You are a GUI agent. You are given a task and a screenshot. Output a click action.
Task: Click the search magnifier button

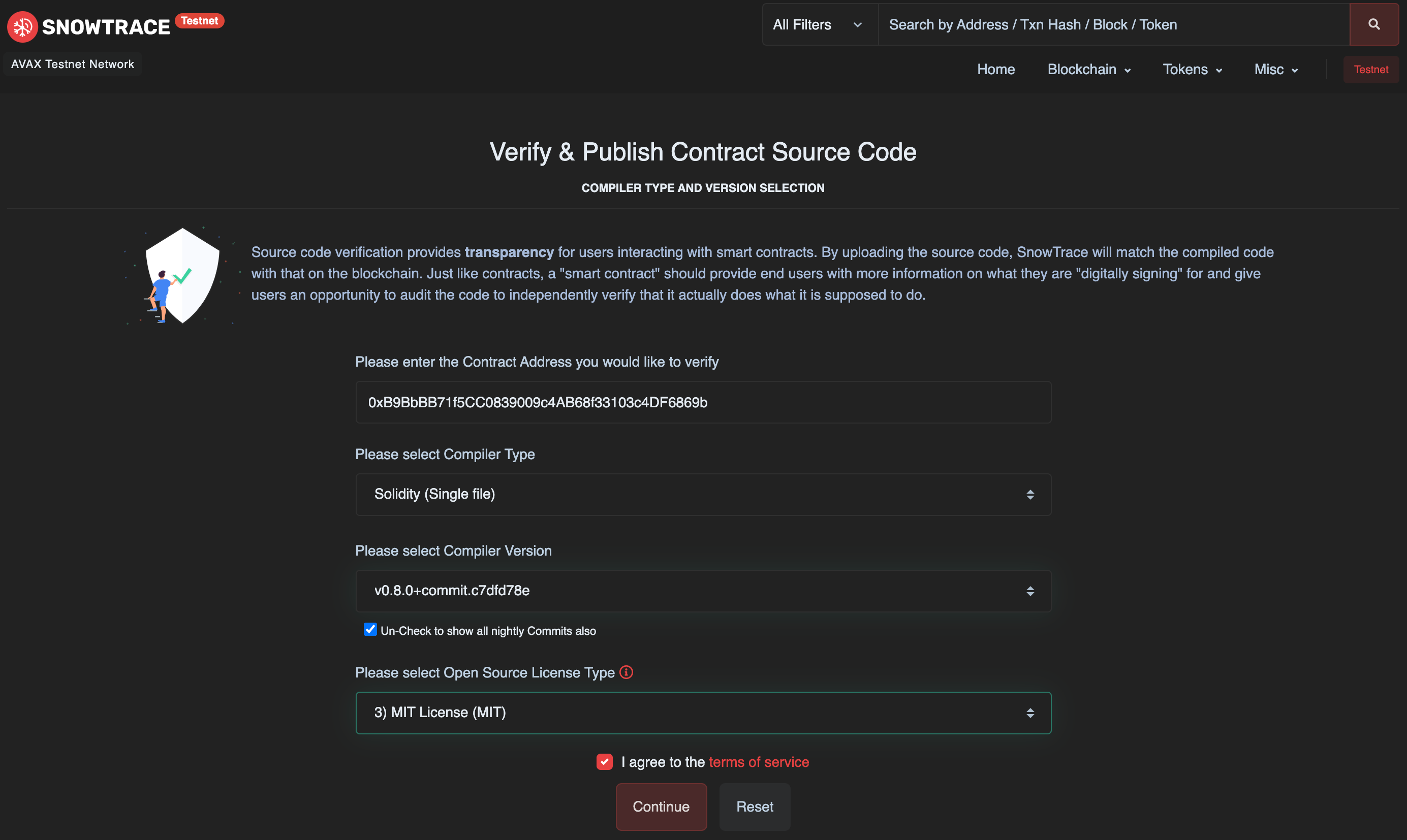coord(1373,24)
